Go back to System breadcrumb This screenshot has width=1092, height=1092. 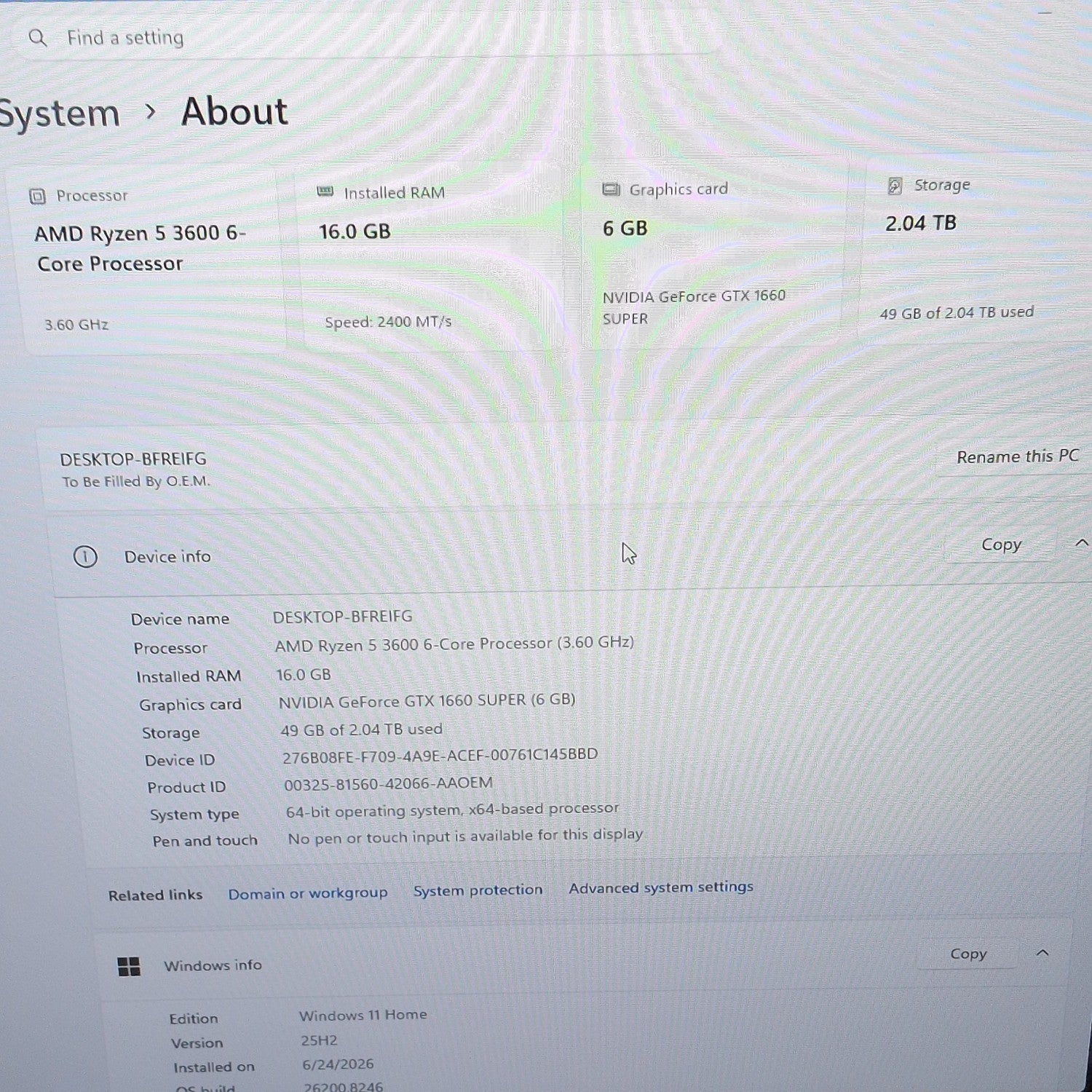click(x=58, y=114)
